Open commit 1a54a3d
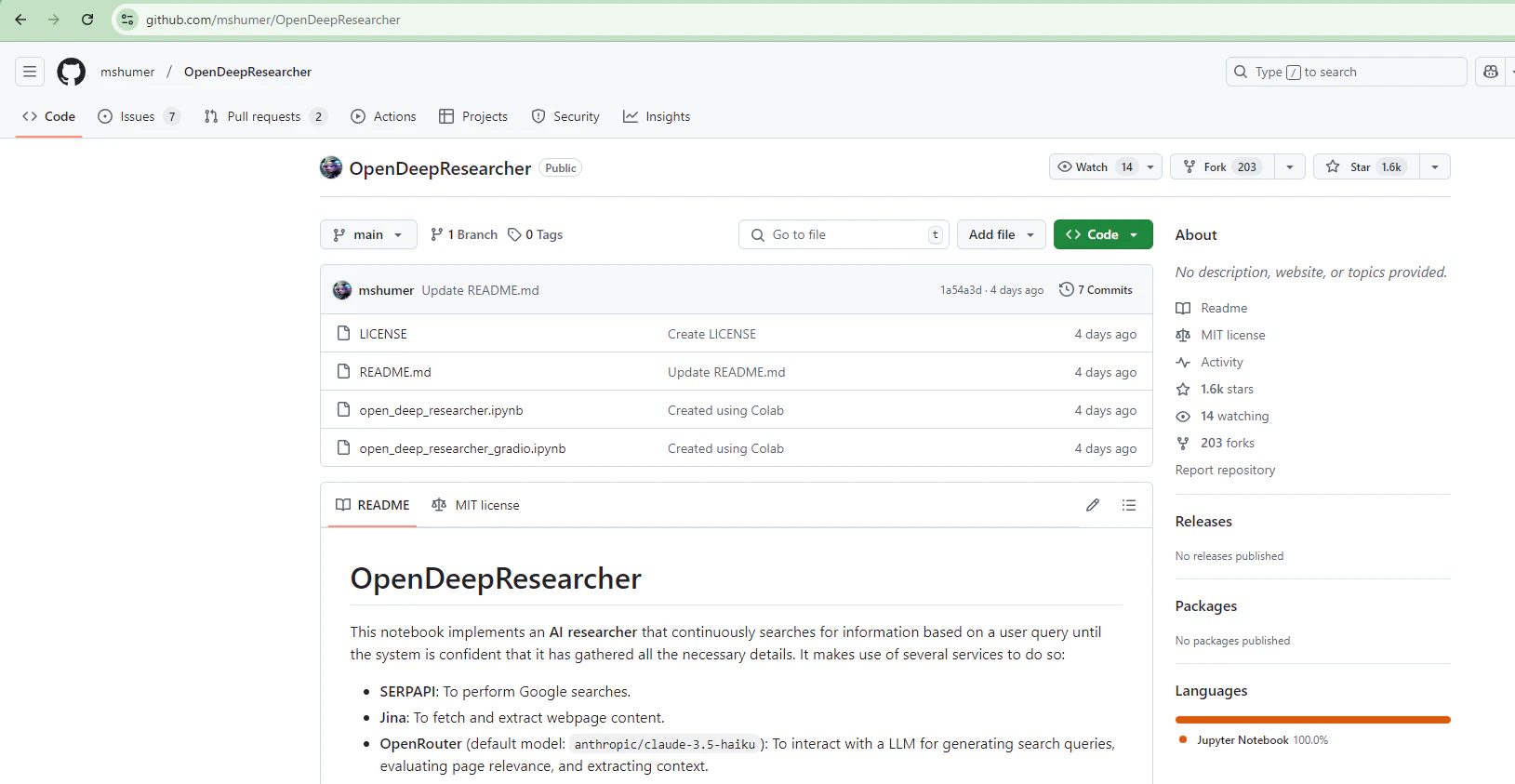The width and height of the screenshot is (1515, 784). pyautogui.click(x=961, y=290)
